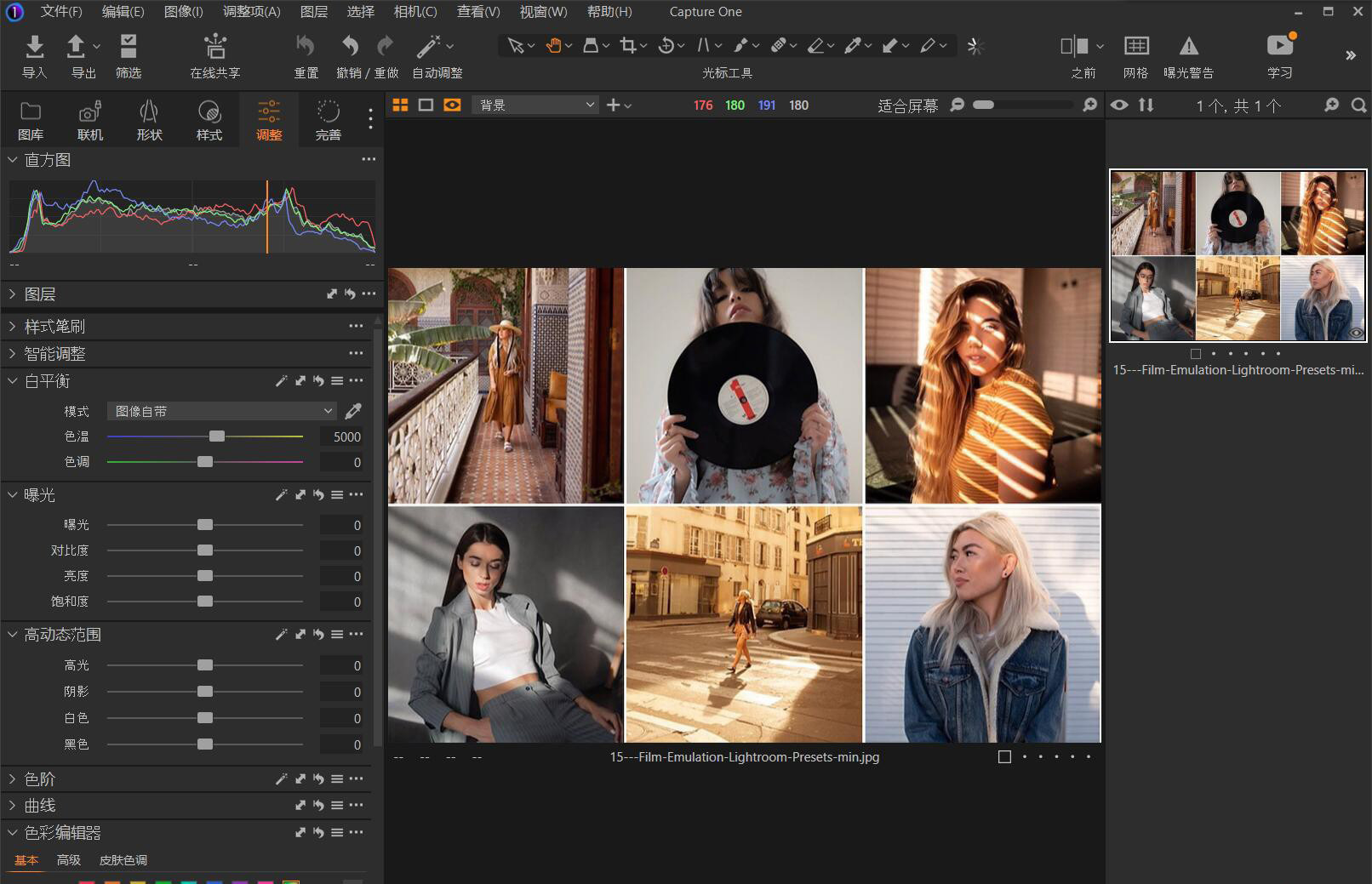Switch to the 图库 tool tab
1372x884 pixels.
coord(31,120)
